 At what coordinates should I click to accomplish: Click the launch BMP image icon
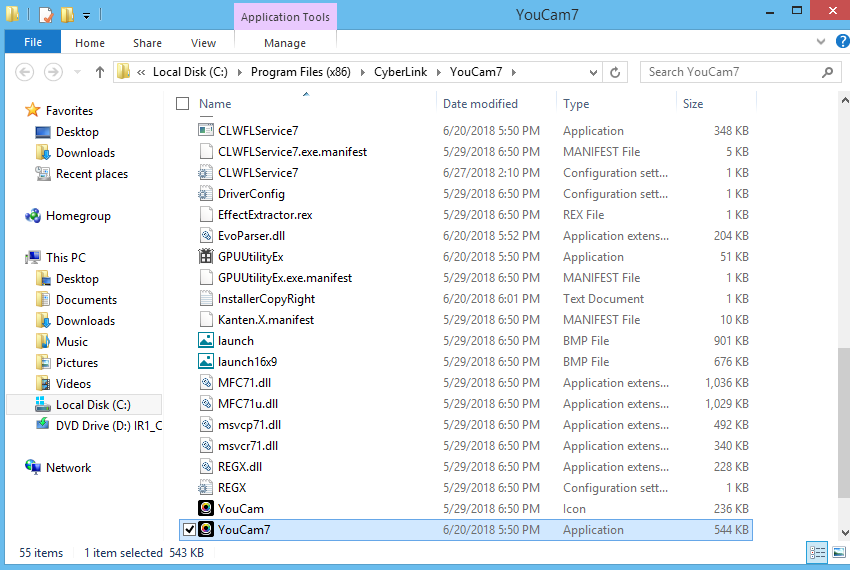(205, 341)
